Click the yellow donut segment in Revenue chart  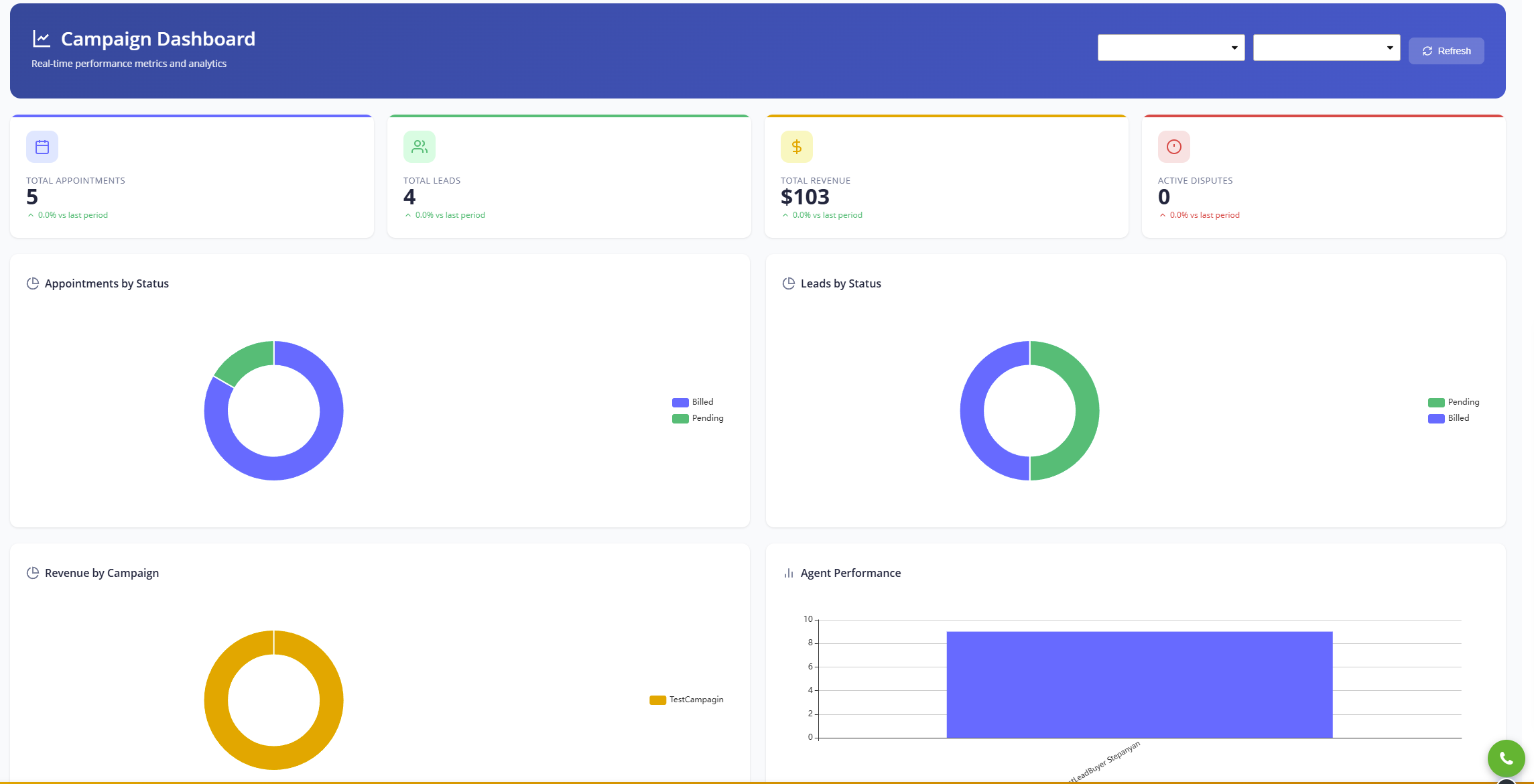pyautogui.click(x=273, y=643)
